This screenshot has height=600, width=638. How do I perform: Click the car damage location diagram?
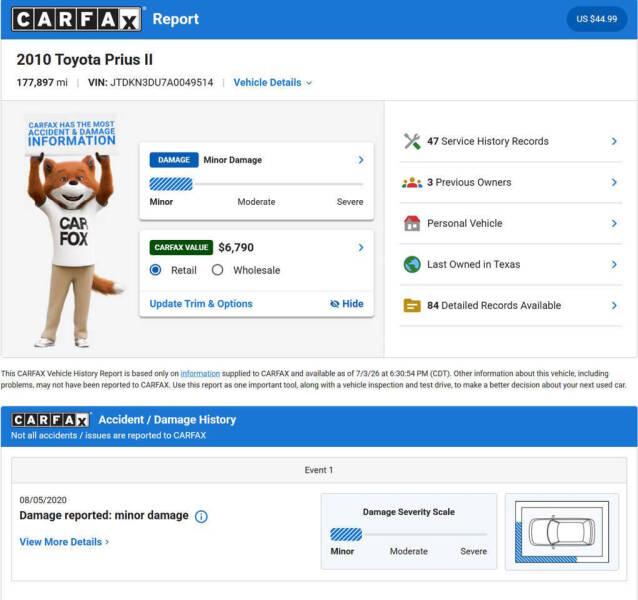(562, 532)
